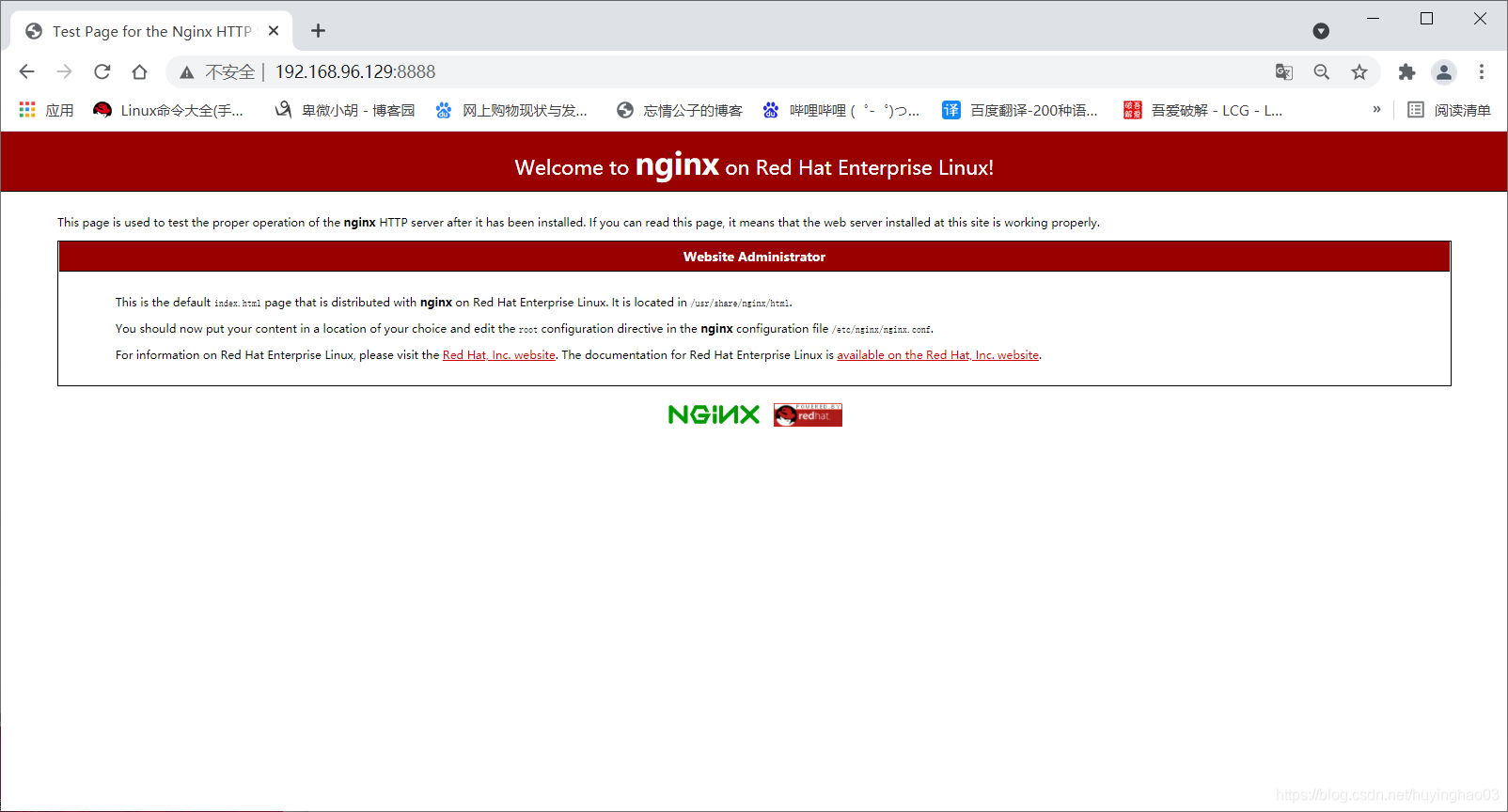Open the Linux命令大全 bookmark
The height and width of the screenshot is (812, 1508).
pyautogui.click(x=169, y=110)
